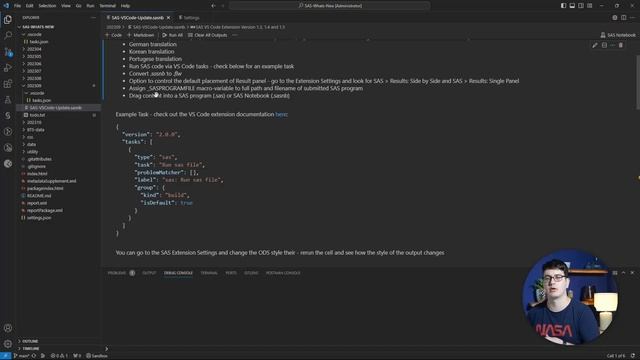
Task: Add a Markdown cell
Action: coord(141,35)
